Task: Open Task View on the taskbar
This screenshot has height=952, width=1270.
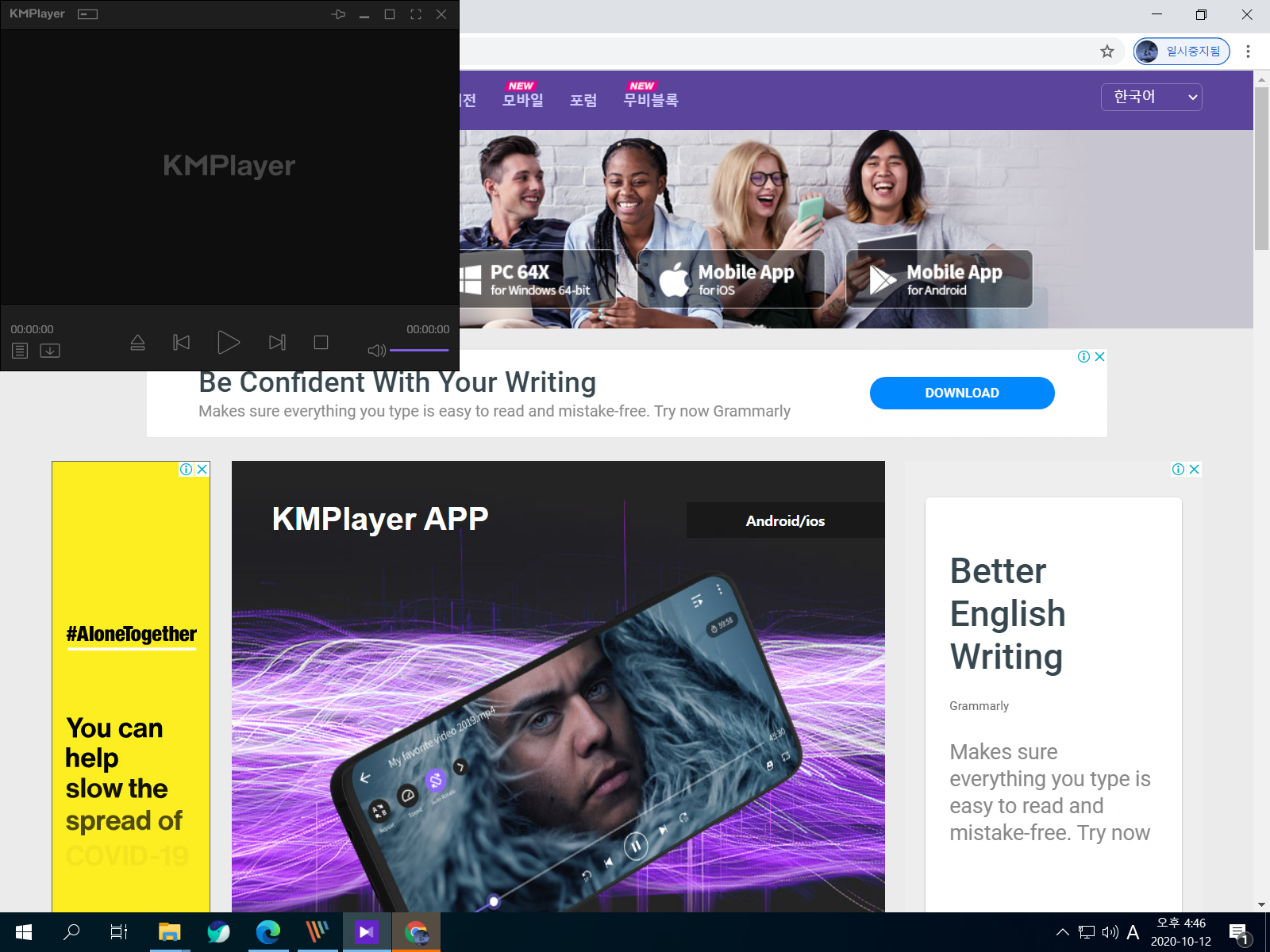Action: point(119,932)
